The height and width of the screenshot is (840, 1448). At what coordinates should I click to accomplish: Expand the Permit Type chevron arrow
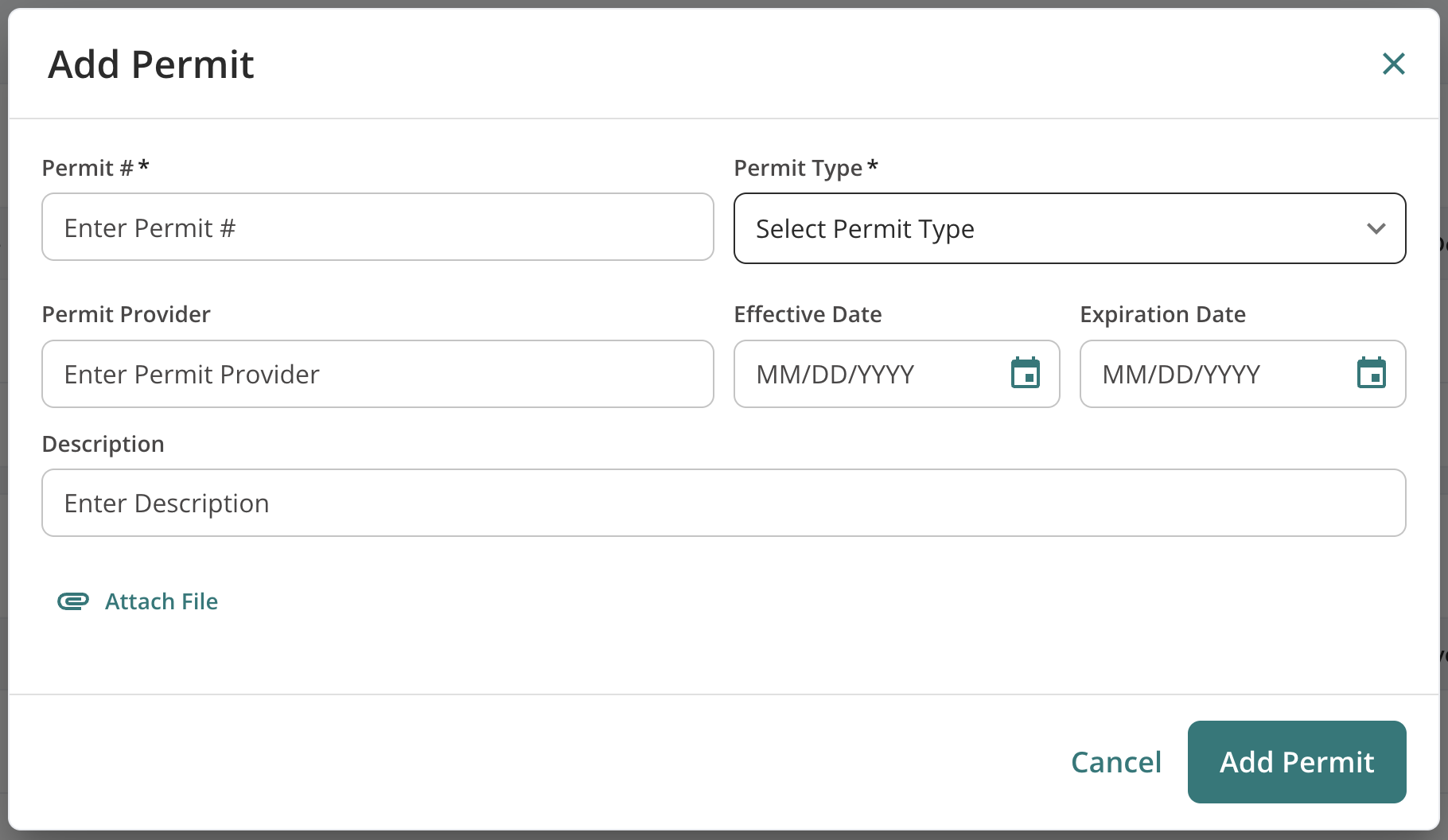(x=1376, y=229)
